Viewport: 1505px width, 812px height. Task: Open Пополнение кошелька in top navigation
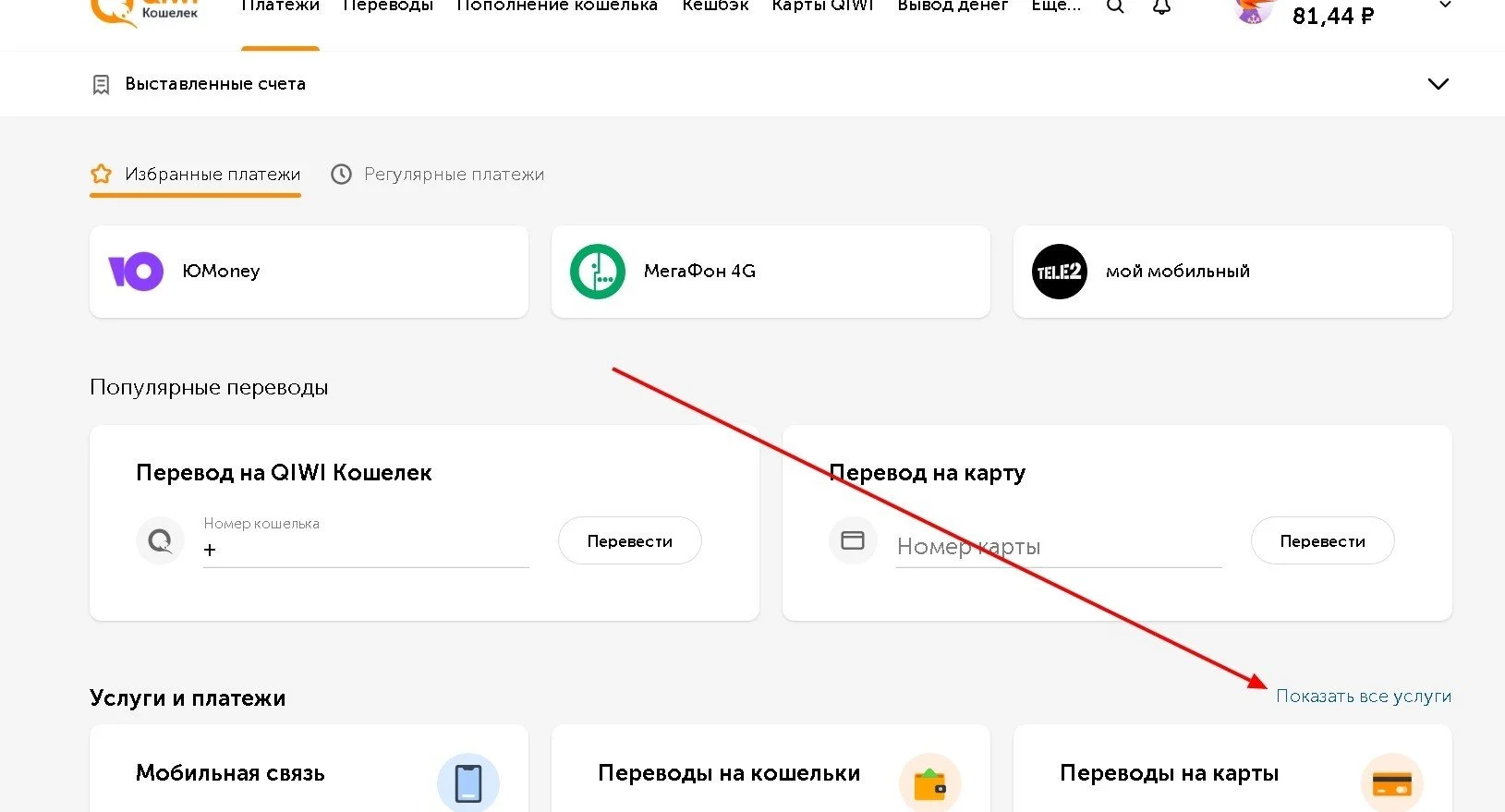click(x=557, y=6)
